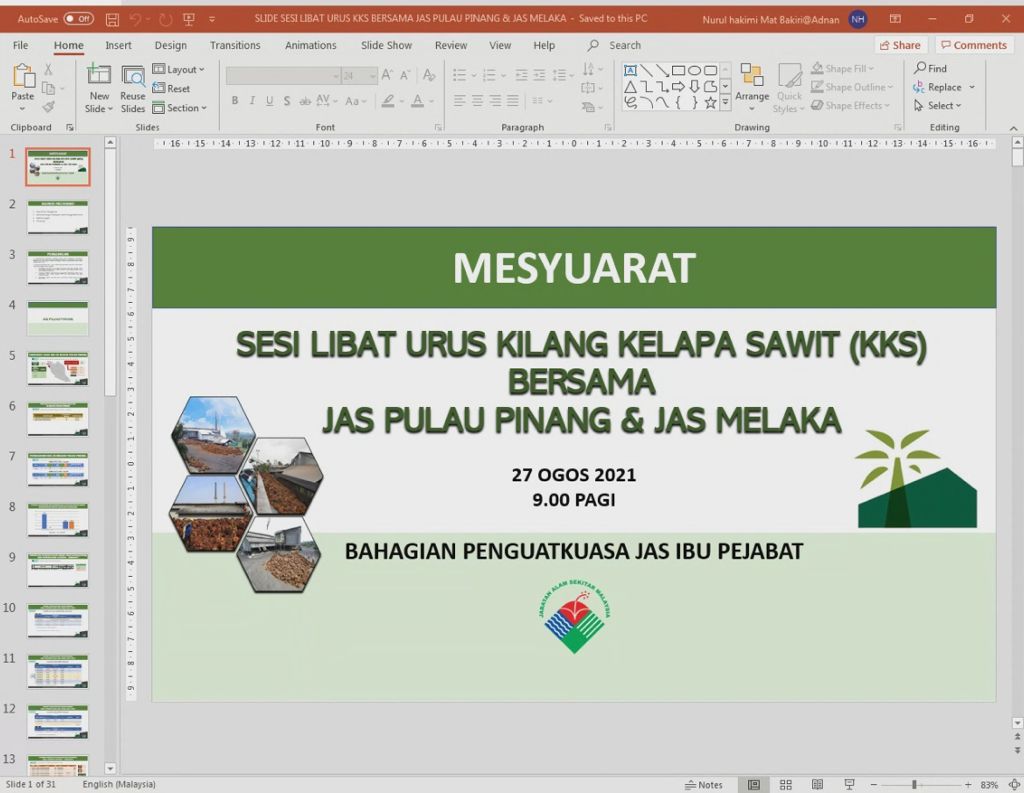Toggle bullet list
This screenshot has height=793, width=1024.
460,75
